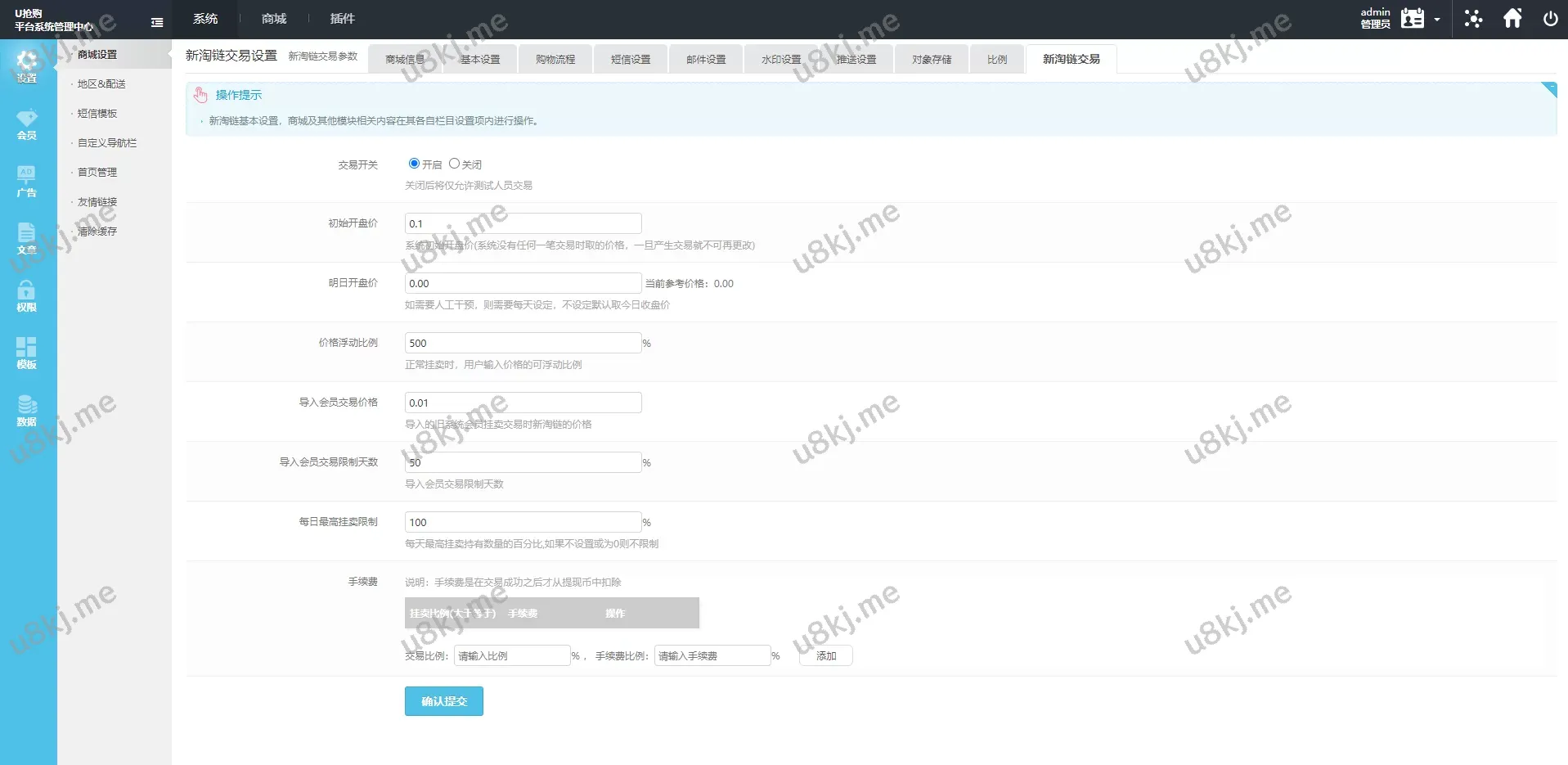Switch to the 短信设置 tab
Screen dimensions: 1568x765
[x=631, y=60]
